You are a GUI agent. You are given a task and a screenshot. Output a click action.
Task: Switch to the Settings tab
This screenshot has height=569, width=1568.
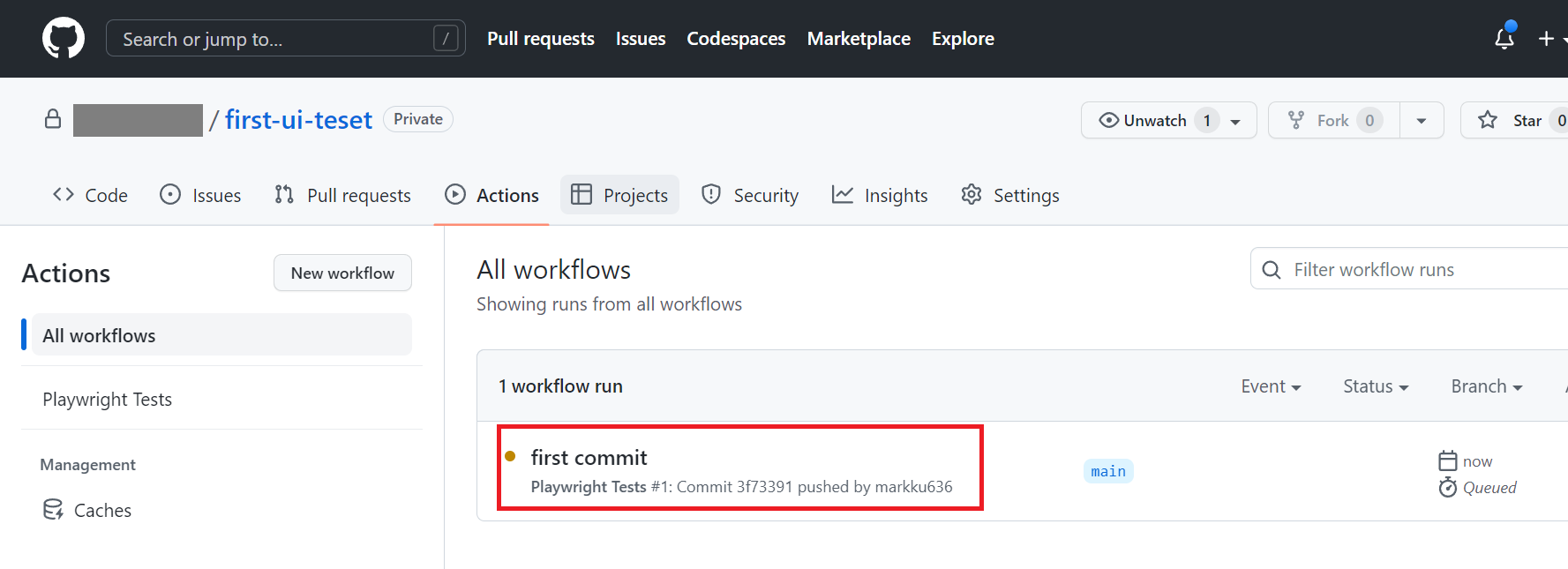tap(1010, 195)
